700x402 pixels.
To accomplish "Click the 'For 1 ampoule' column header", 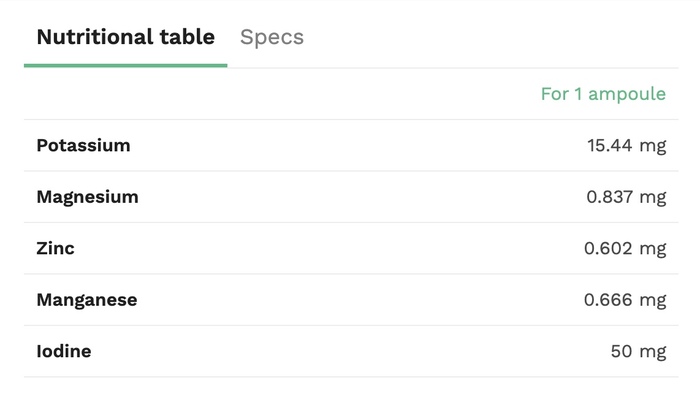I will [603, 94].
